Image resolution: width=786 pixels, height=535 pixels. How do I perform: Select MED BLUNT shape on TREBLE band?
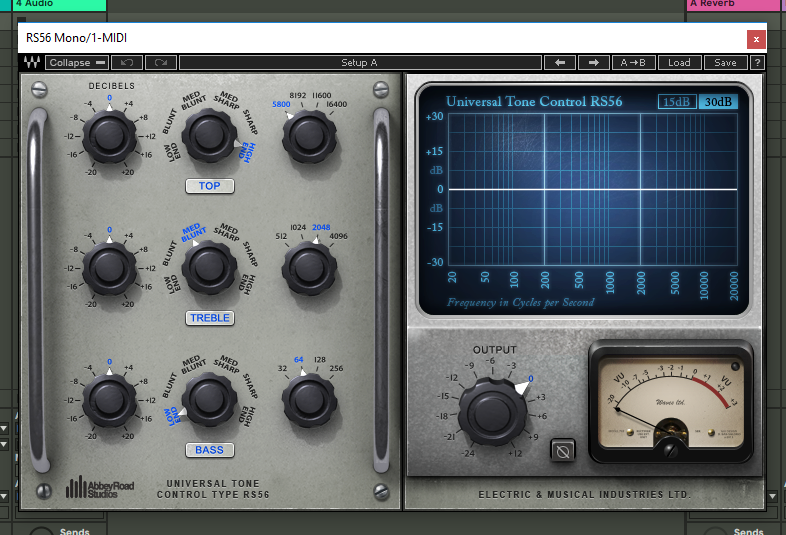193,232
